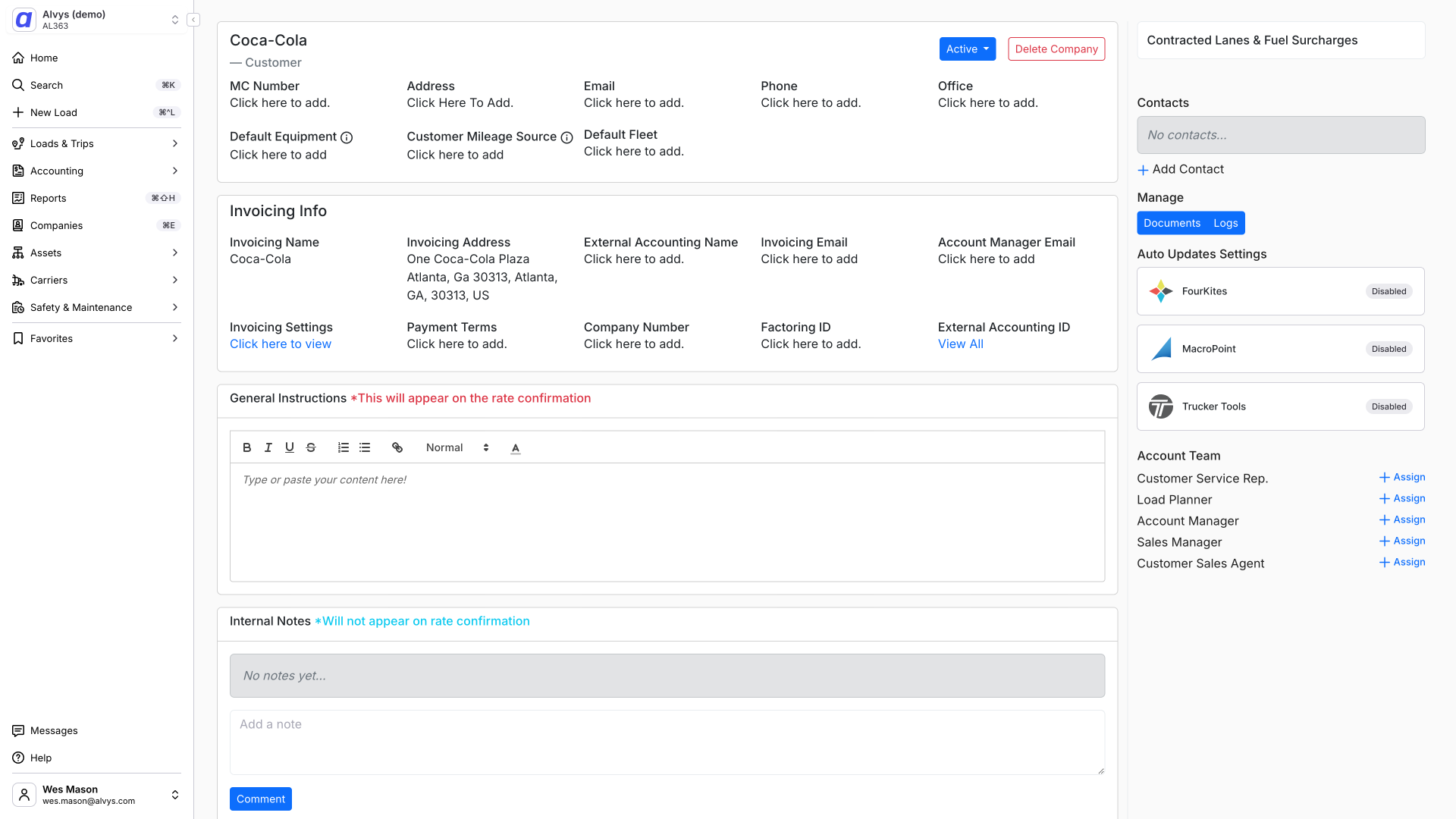The height and width of the screenshot is (819, 1456).
Task: Expand the Accounting menu
Action: click(x=96, y=171)
